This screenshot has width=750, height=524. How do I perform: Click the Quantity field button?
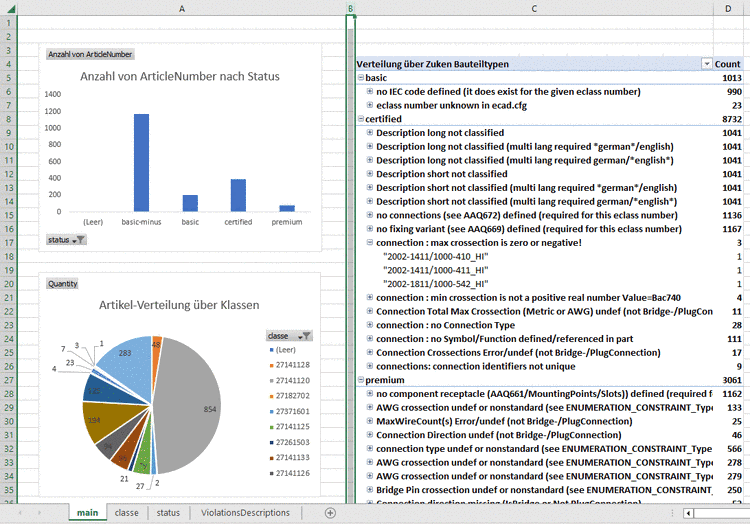pyautogui.click(x=62, y=284)
